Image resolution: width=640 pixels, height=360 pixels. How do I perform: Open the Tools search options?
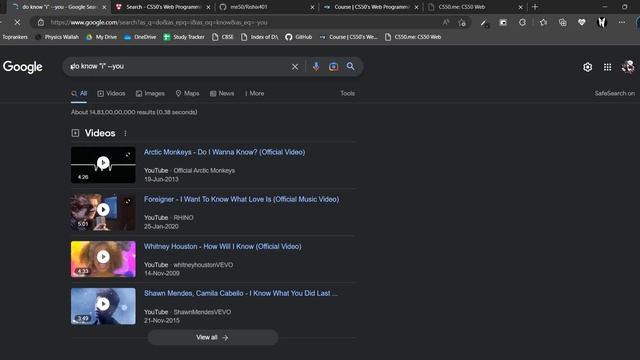click(x=348, y=93)
